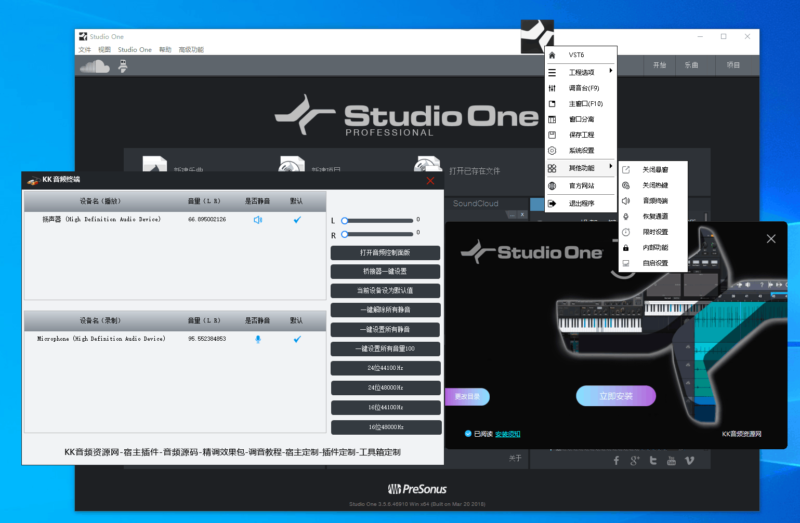This screenshot has width=800, height=523.
Task: Open the 安装须知 link
Action: (x=510, y=434)
